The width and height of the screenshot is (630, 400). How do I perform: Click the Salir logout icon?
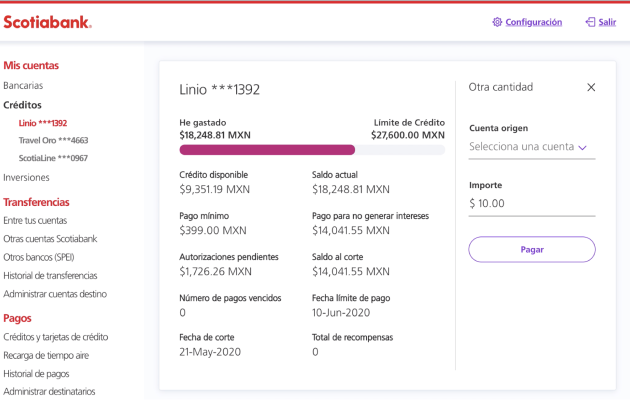[590, 22]
